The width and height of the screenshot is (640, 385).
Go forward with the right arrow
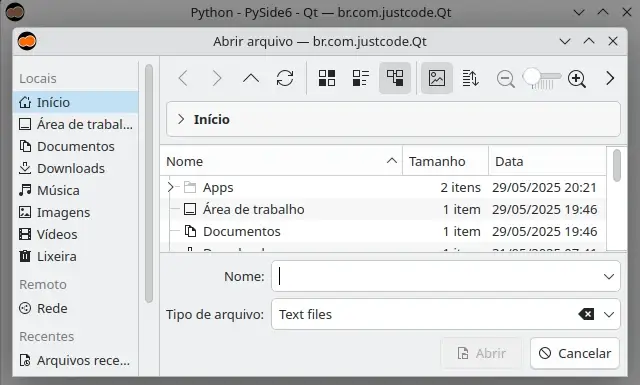pyautogui.click(x=217, y=78)
